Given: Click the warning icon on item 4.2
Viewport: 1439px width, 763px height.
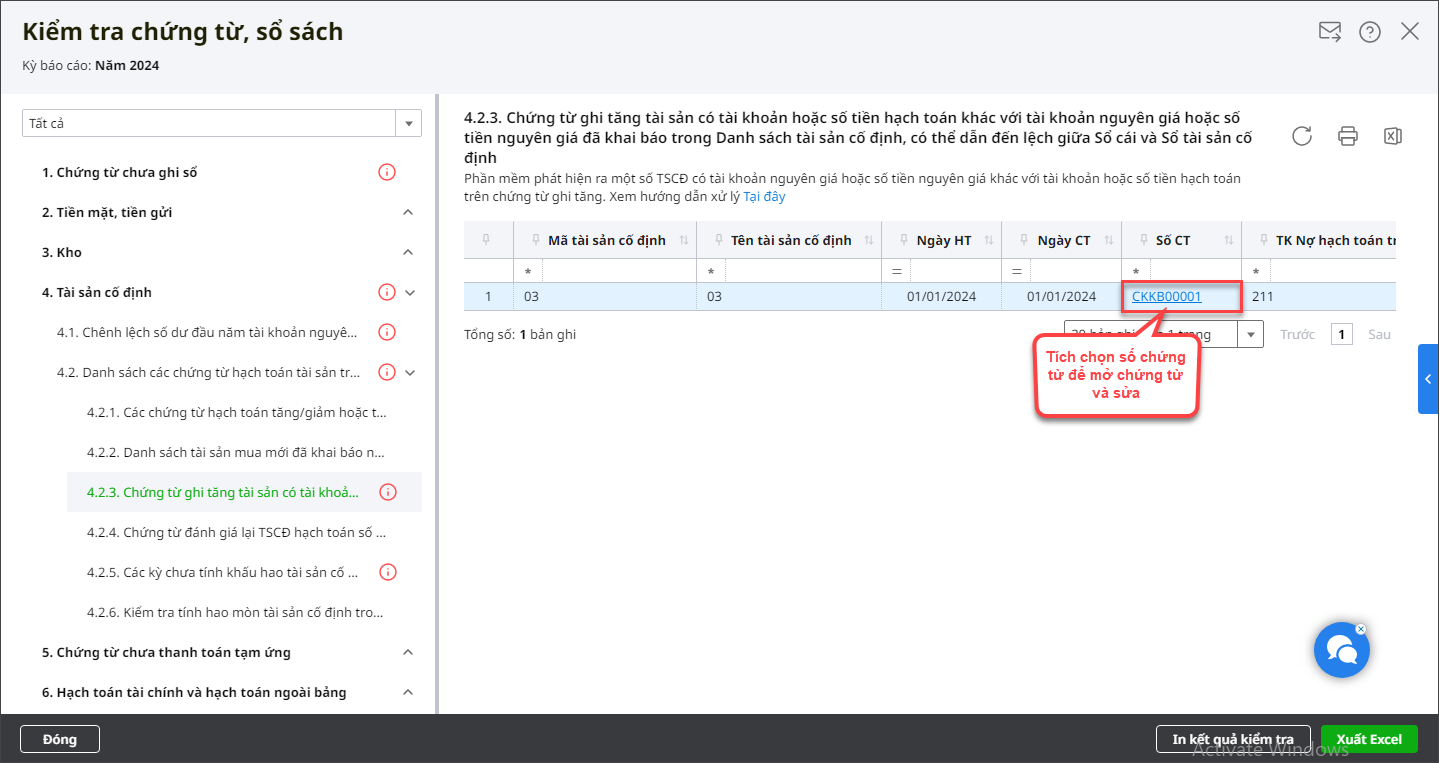Looking at the screenshot, I should point(387,372).
